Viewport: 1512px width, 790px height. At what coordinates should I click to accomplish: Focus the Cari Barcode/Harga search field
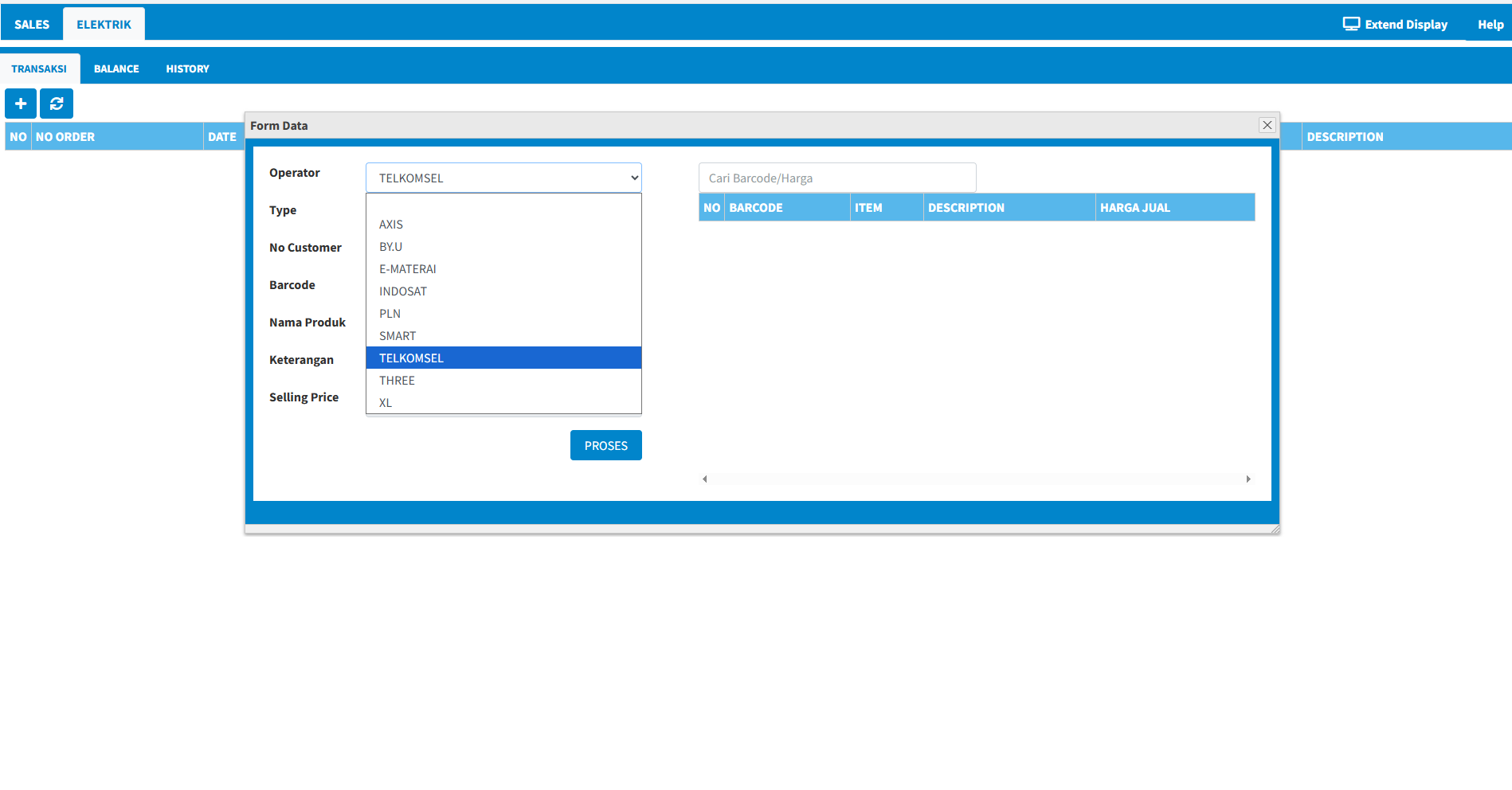[837, 178]
